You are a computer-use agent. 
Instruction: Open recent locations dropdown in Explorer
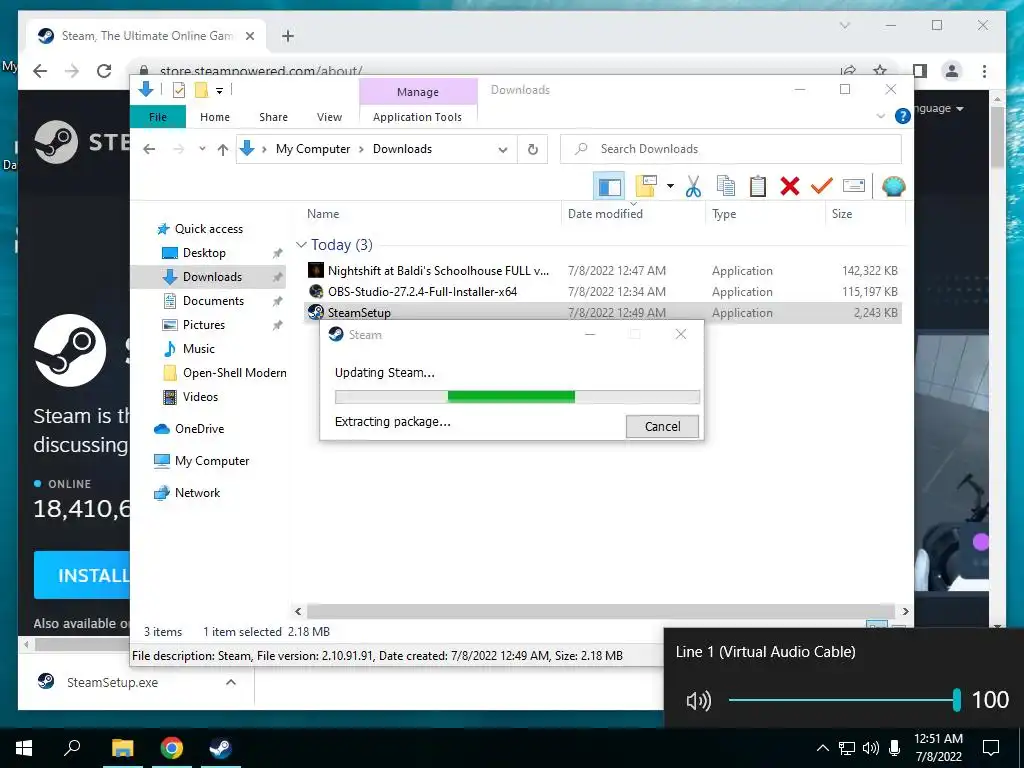click(x=202, y=149)
